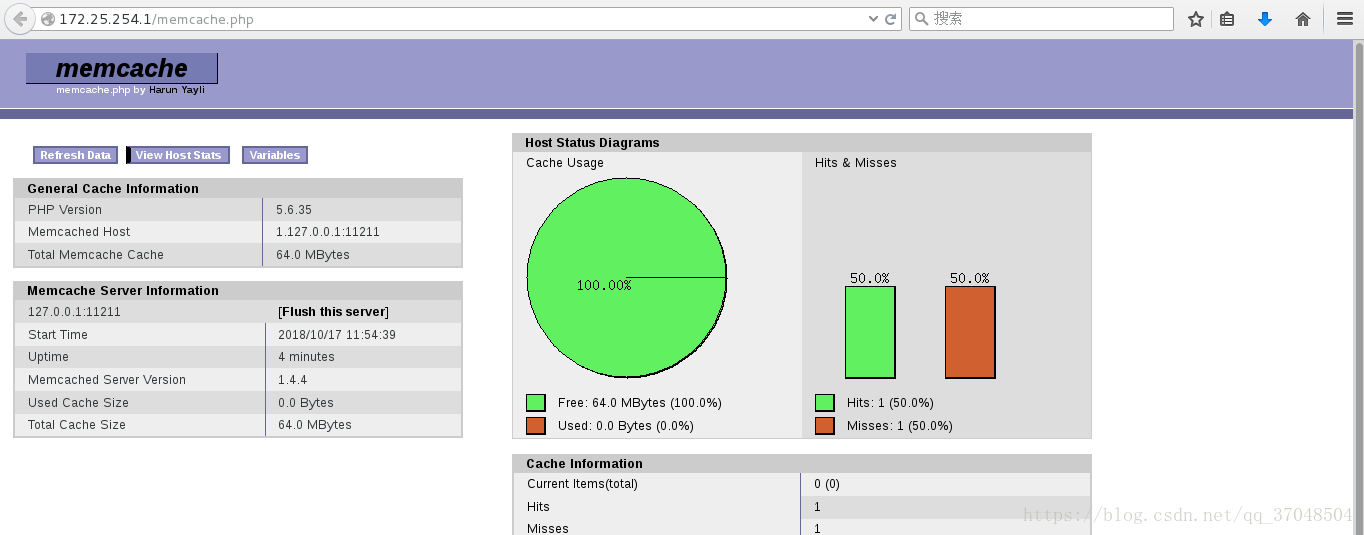This screenshot has width=1364, height=535.
Task: Click the green Cache Usage pie chart
Action: (x=627, y=278)
